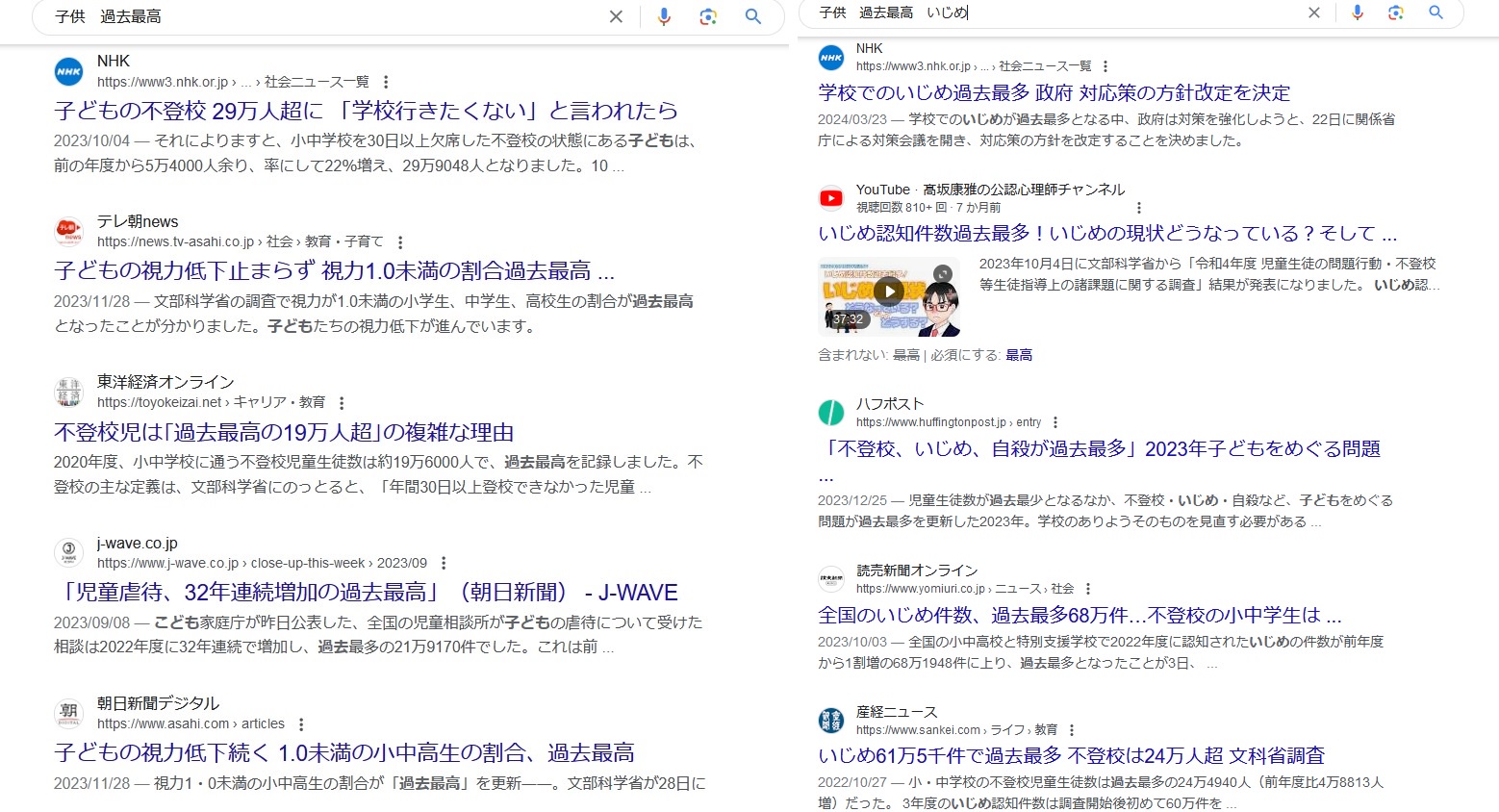Image resolution: width=1499 pixels, height=812 pixels.
Task: Open more options for the NHK 不登校 result
Action: click(x=386, y=82)
